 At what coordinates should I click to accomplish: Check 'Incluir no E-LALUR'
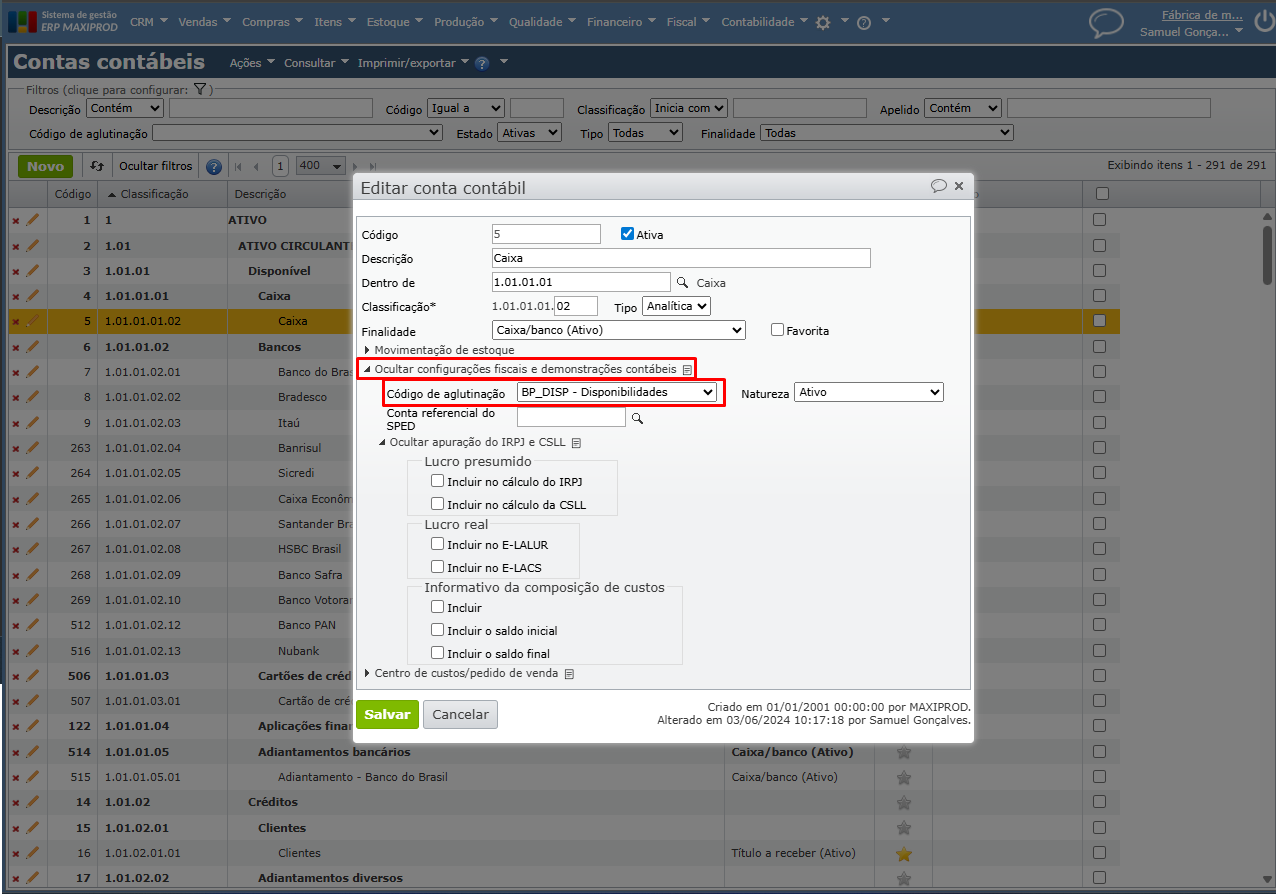(x=437, y=544)
